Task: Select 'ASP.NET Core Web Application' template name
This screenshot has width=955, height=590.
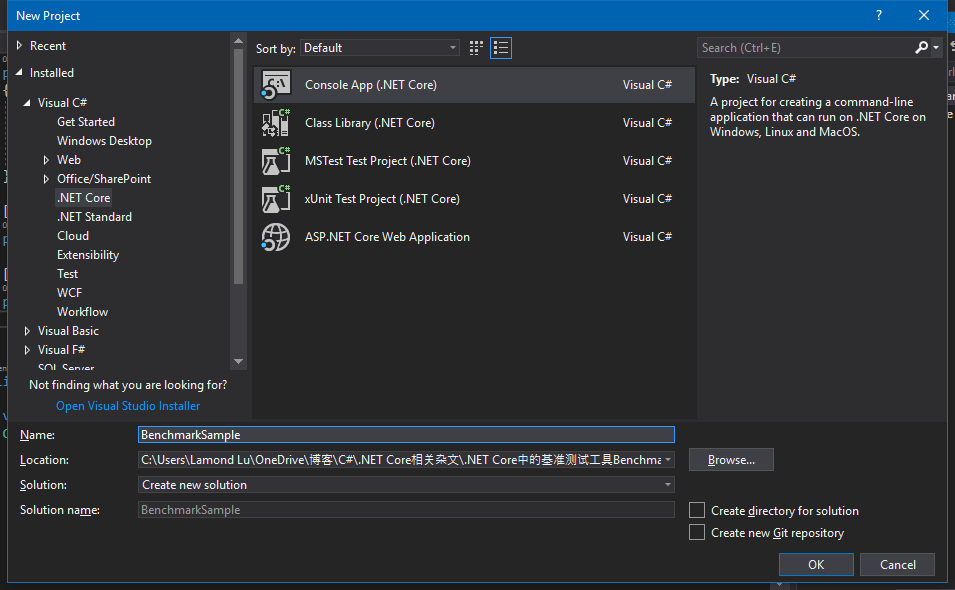Action: (x=387, y=237)
